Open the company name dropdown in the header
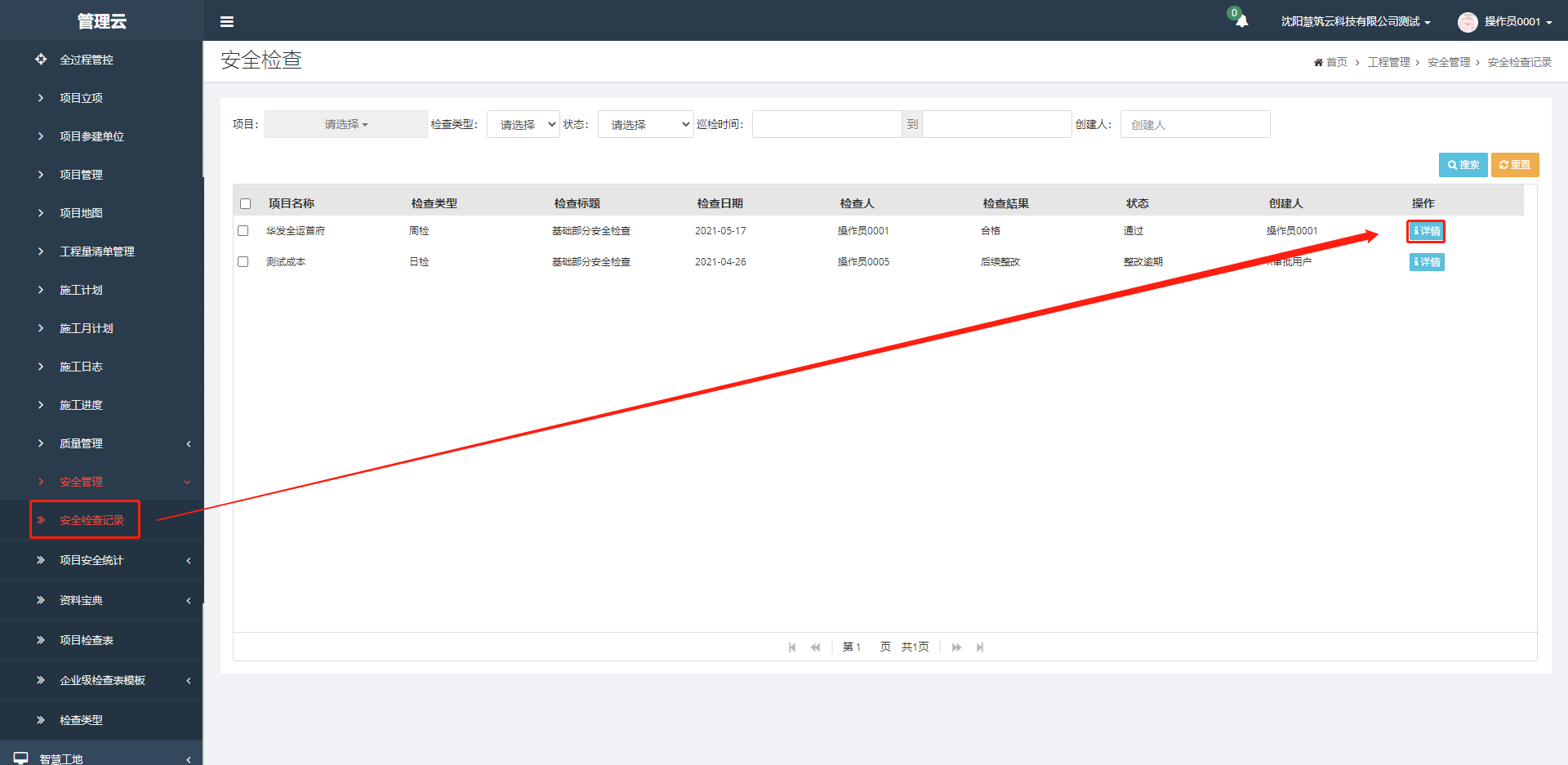This screenshot has width=1568, height=765. pyautogui.click(x=1356, y=21)
